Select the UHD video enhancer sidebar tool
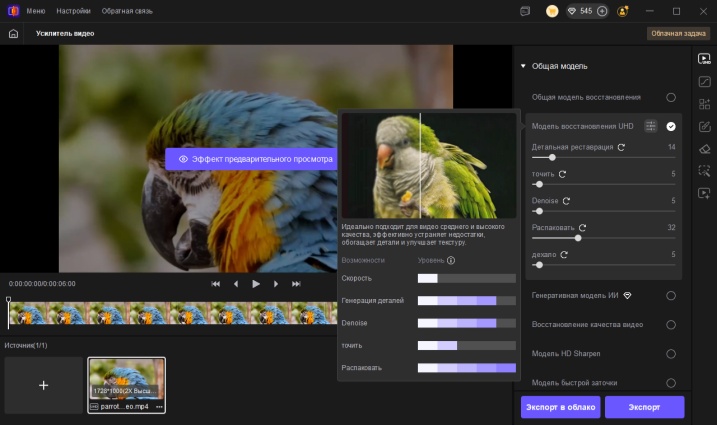717x425 pixels. tap(704, 59)
